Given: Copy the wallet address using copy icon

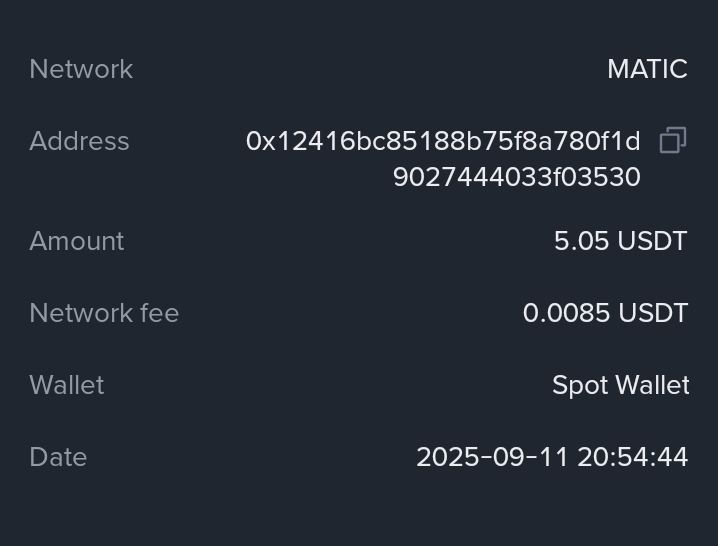Looking at the screenshot, I should point(673,141).
